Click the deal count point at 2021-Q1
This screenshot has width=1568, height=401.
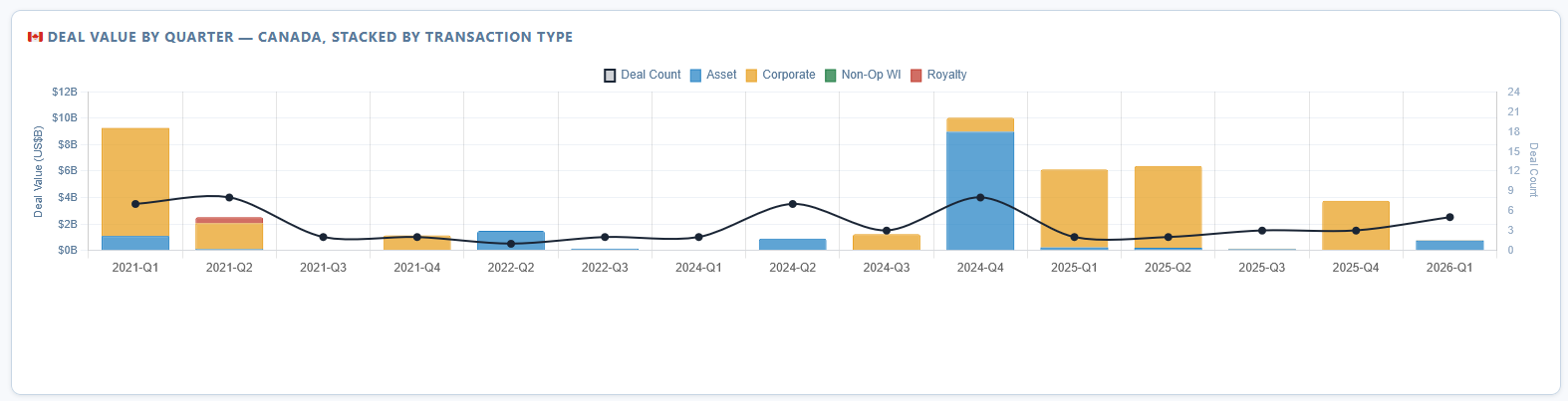pos(135,204)
